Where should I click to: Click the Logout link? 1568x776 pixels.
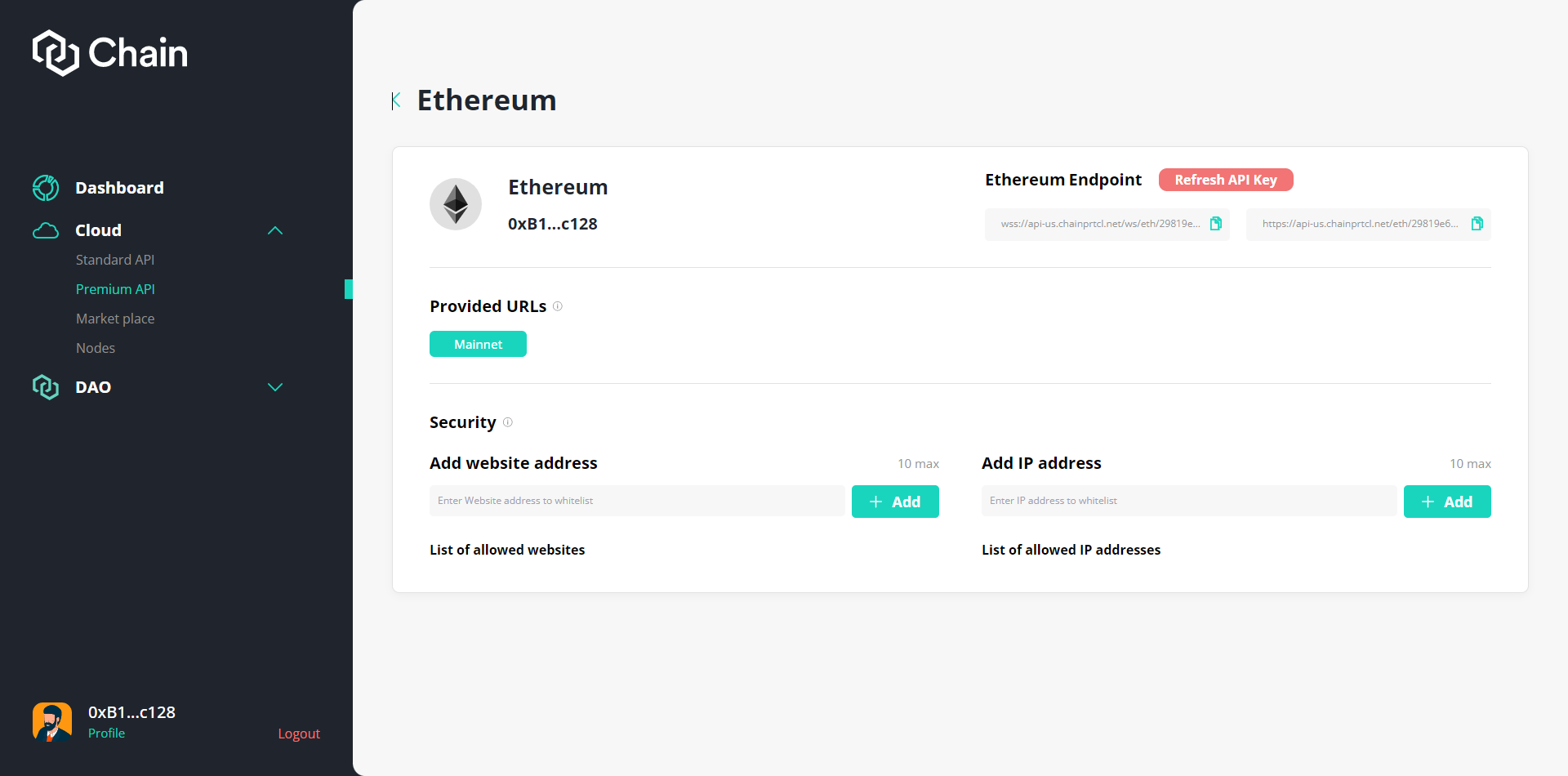299,734
